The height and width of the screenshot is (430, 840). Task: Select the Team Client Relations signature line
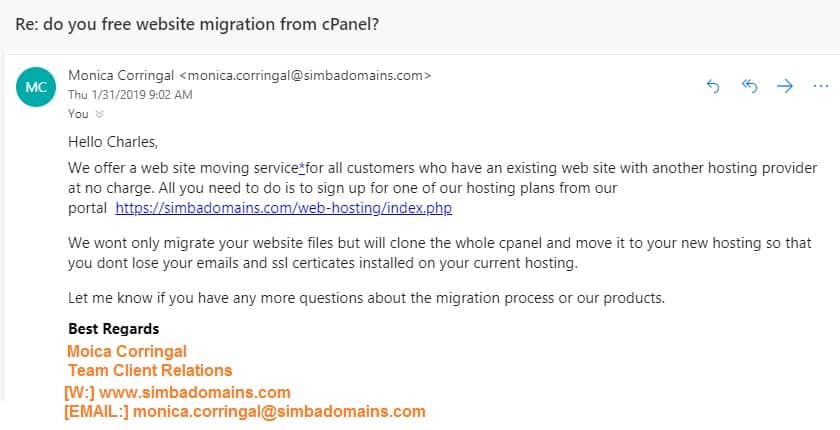pos(150,370)
